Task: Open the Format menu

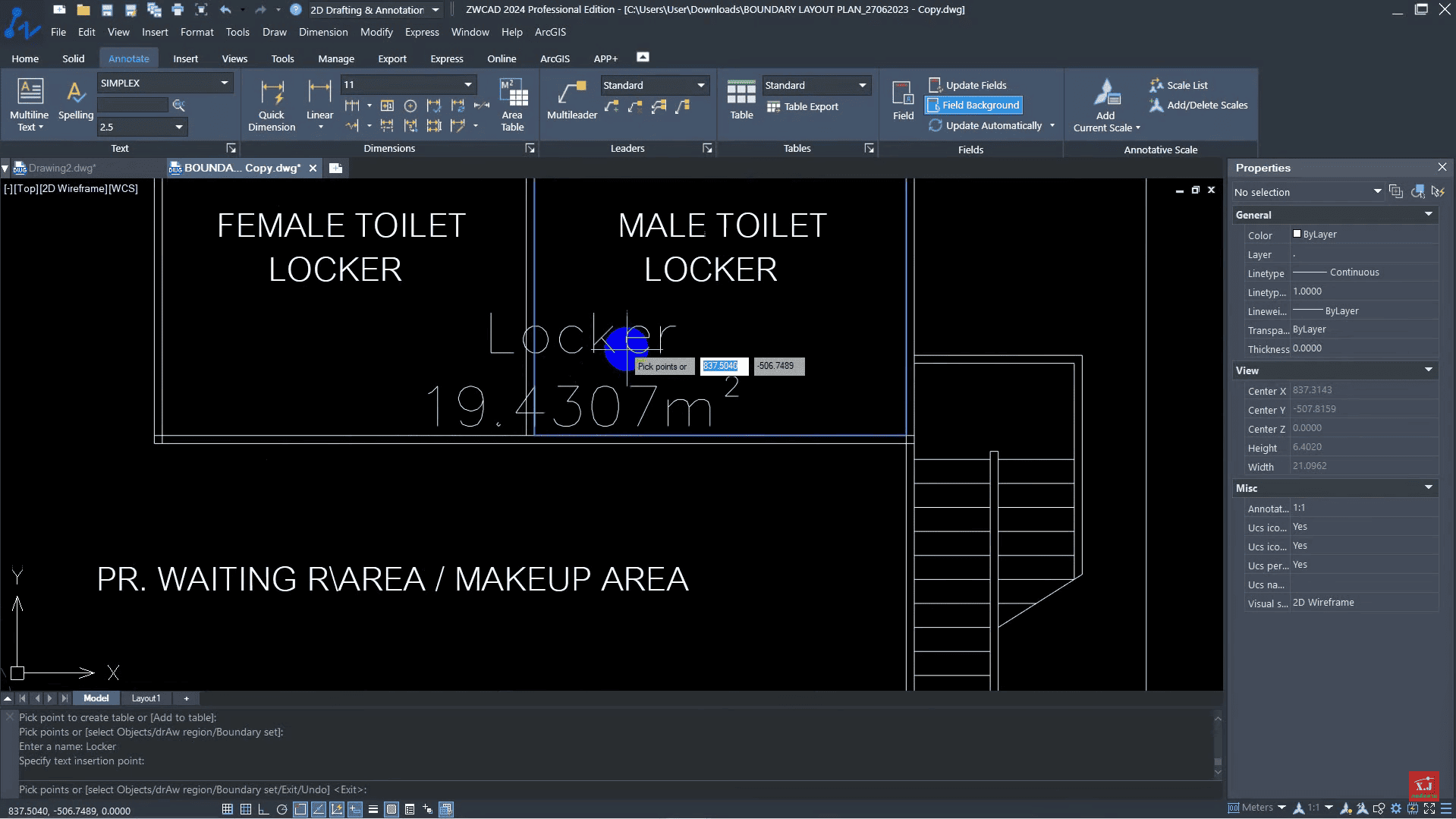Action: point(197,32)
